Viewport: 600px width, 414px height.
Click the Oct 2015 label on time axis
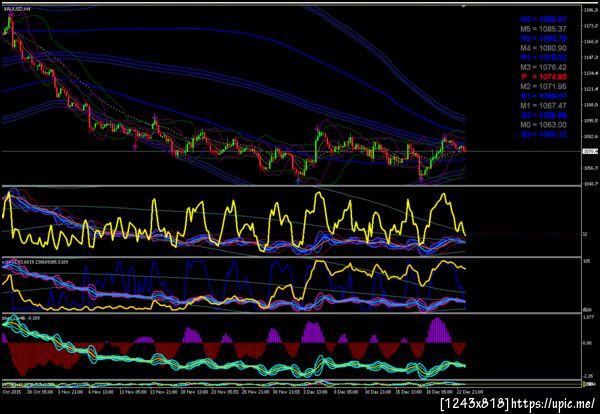click(12, 392)
